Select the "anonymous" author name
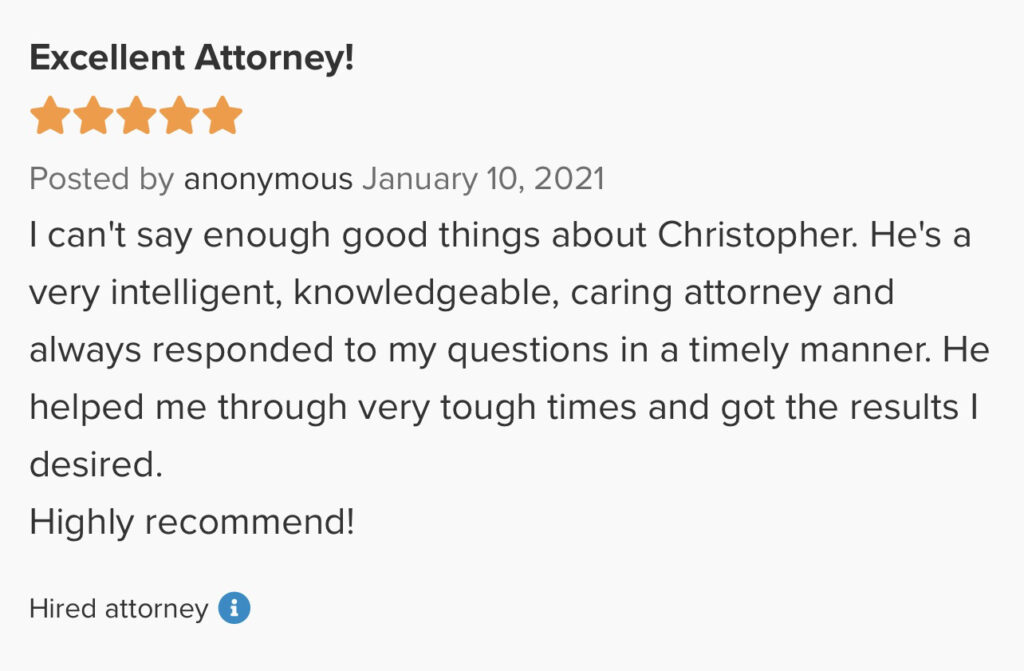This screenshot has height=671, width=1024. [x=268, y=179]
